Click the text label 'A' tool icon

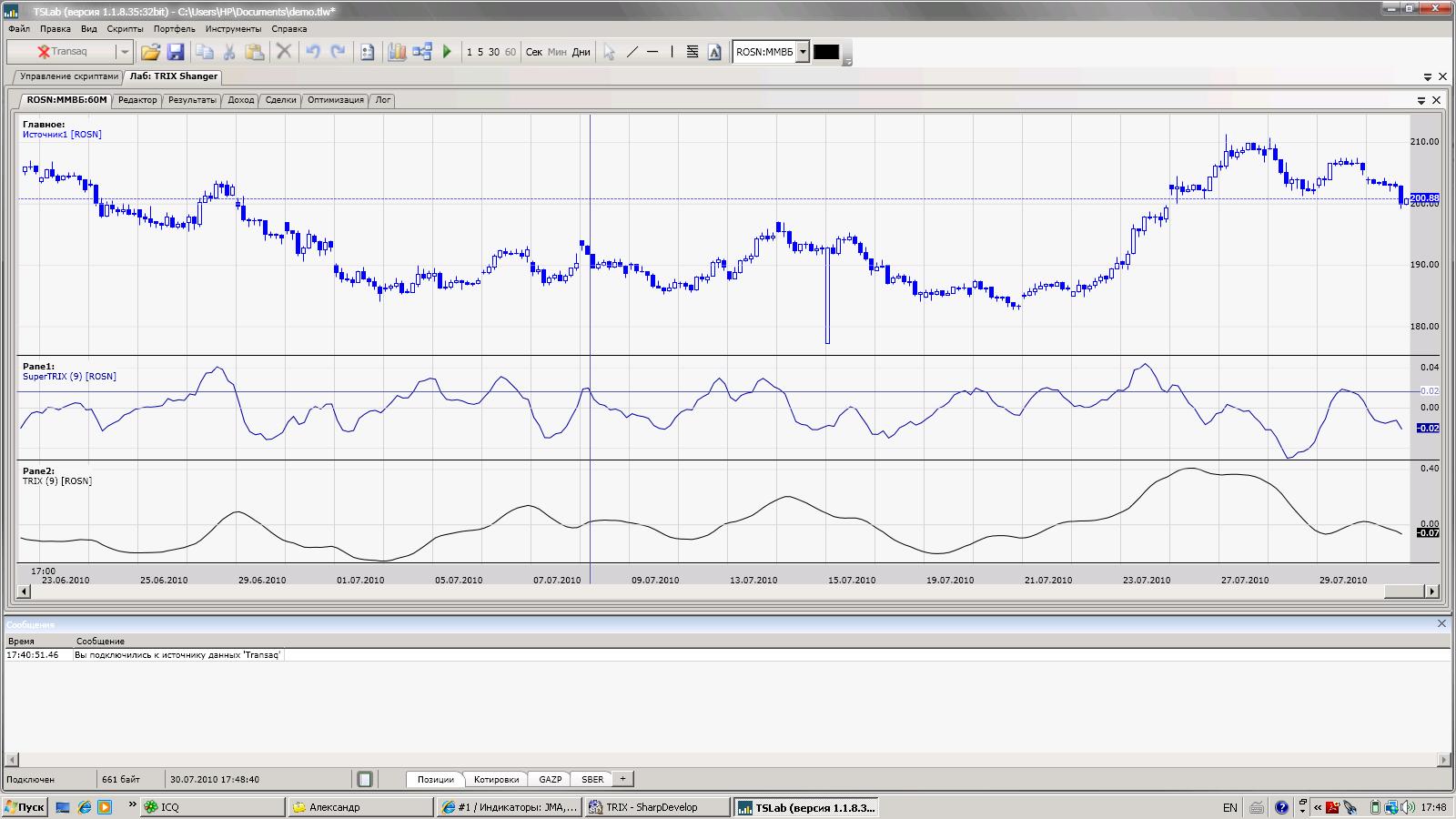[714, 52]
